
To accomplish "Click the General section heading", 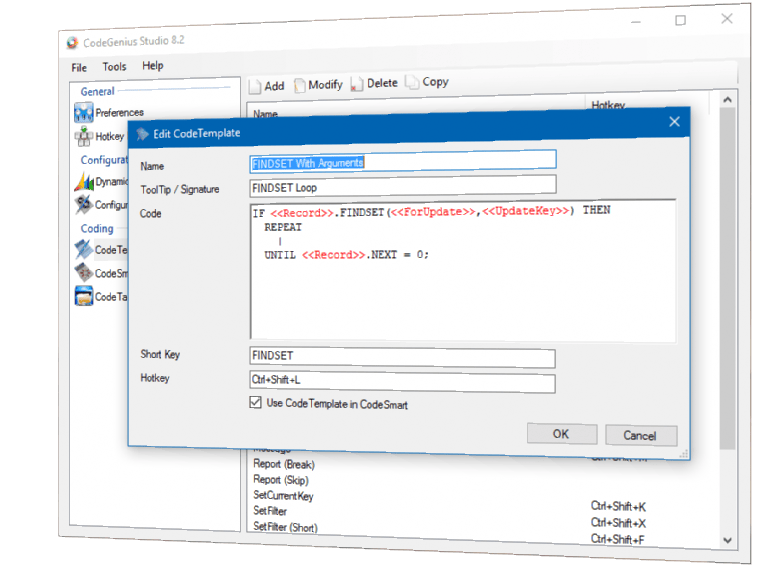I will pos(97,92).
